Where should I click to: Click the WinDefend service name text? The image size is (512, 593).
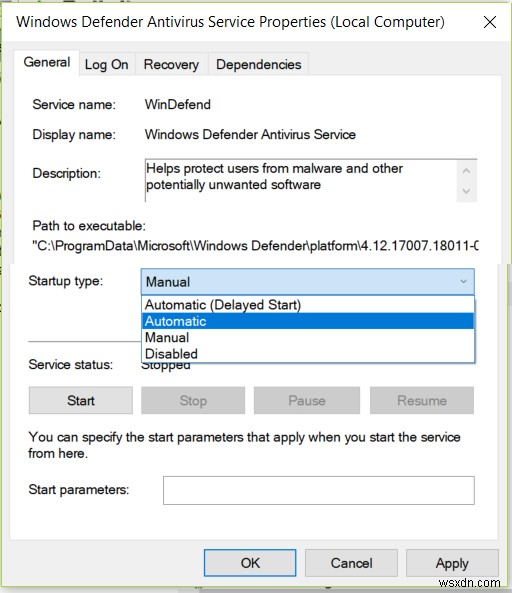[178, 104]
